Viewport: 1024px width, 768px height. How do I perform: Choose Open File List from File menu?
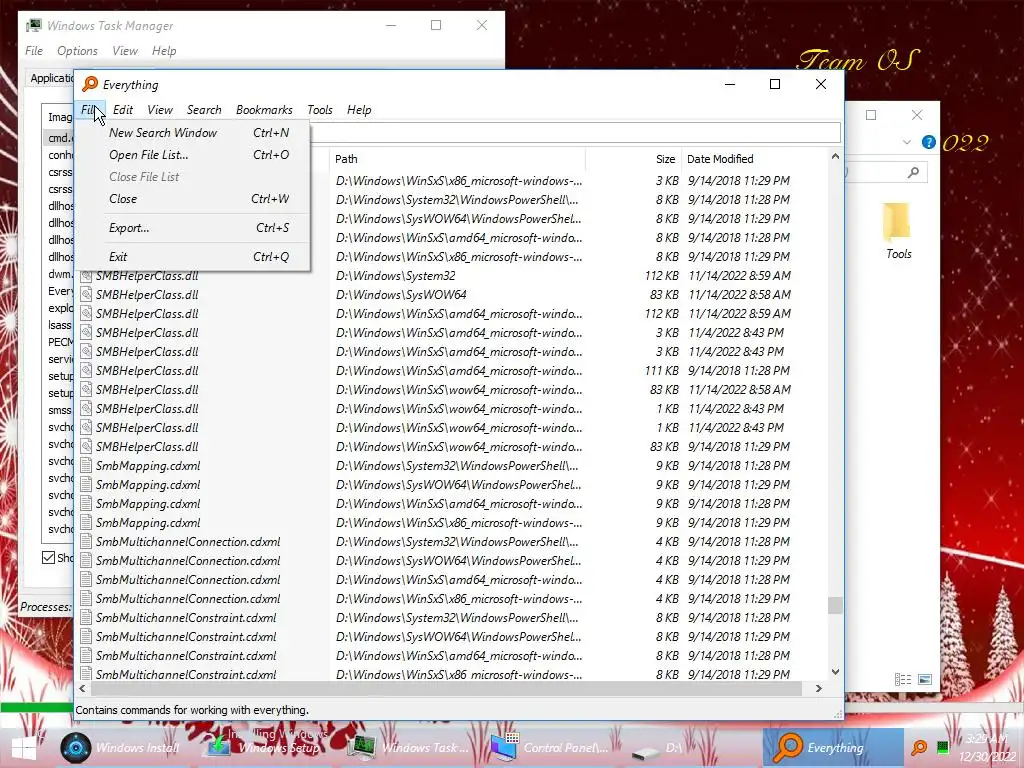point(193,155)
